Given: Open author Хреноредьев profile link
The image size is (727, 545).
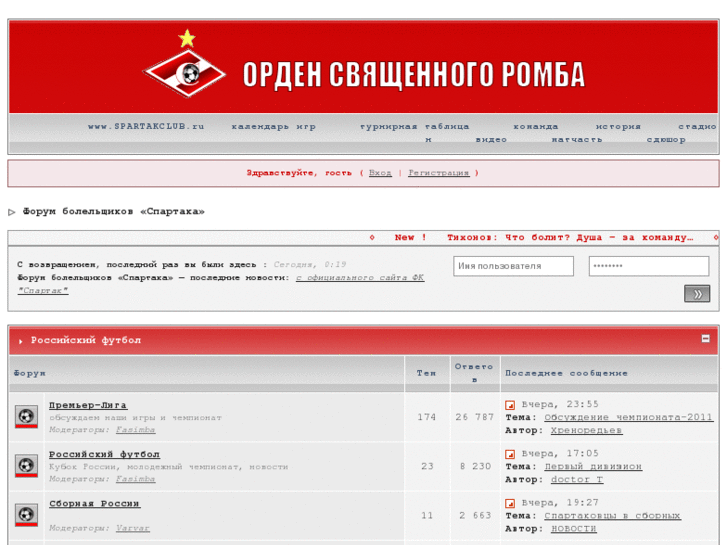Looking at the screenshot, I should pos(586,430).
